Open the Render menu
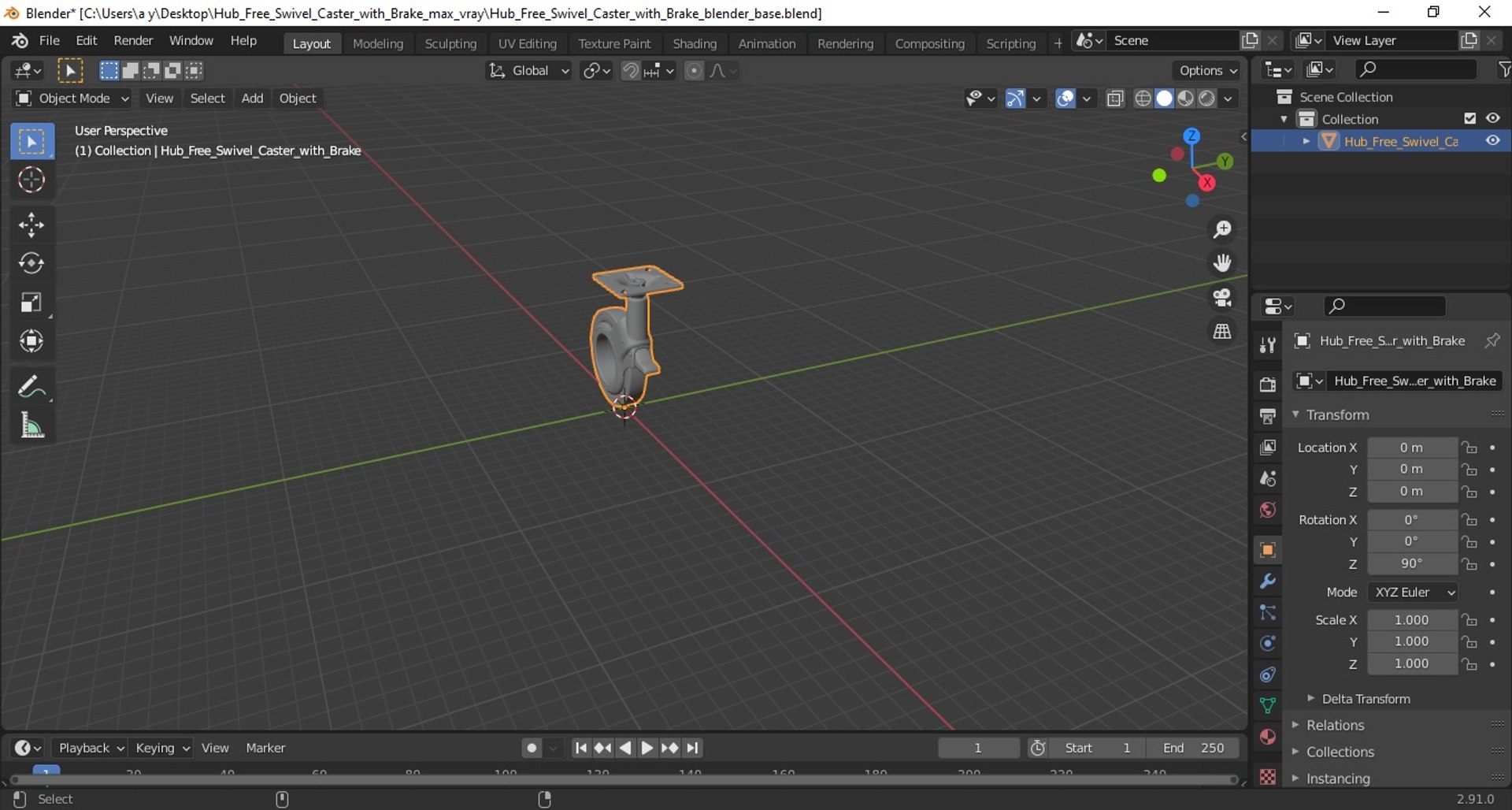Image resolution: width=1512 pixels, height=810 pixels. pyautogui.click(x=133, y=41)
